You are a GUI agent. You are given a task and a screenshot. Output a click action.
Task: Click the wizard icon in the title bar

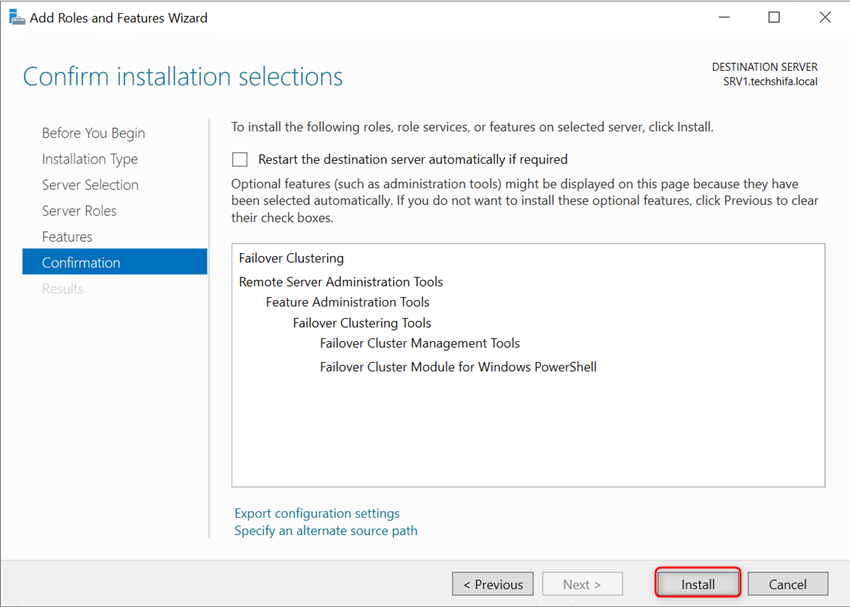[x=16, y=17]
